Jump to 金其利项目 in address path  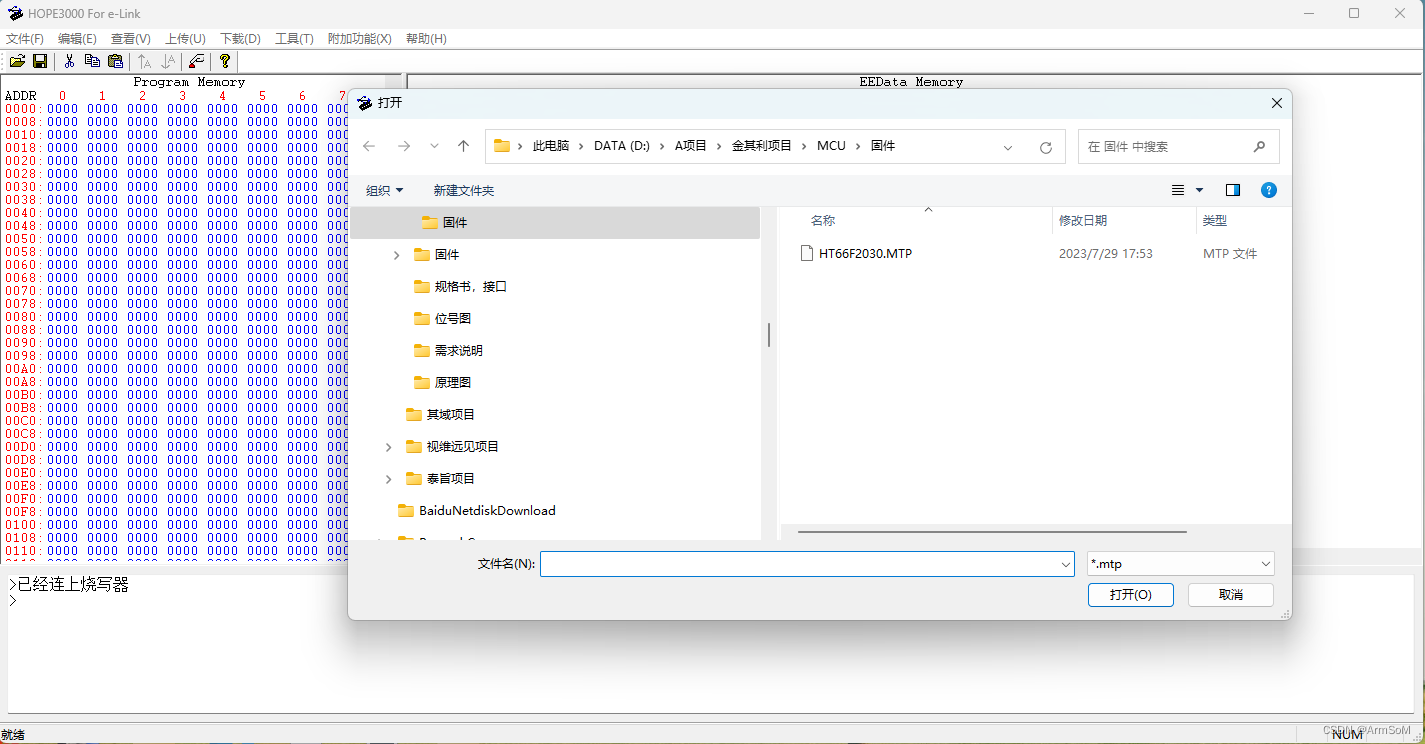tap(762, 146)
